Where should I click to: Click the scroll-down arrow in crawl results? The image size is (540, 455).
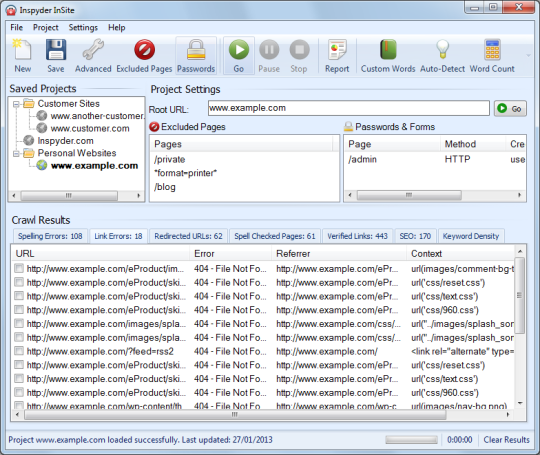[520, 403]
